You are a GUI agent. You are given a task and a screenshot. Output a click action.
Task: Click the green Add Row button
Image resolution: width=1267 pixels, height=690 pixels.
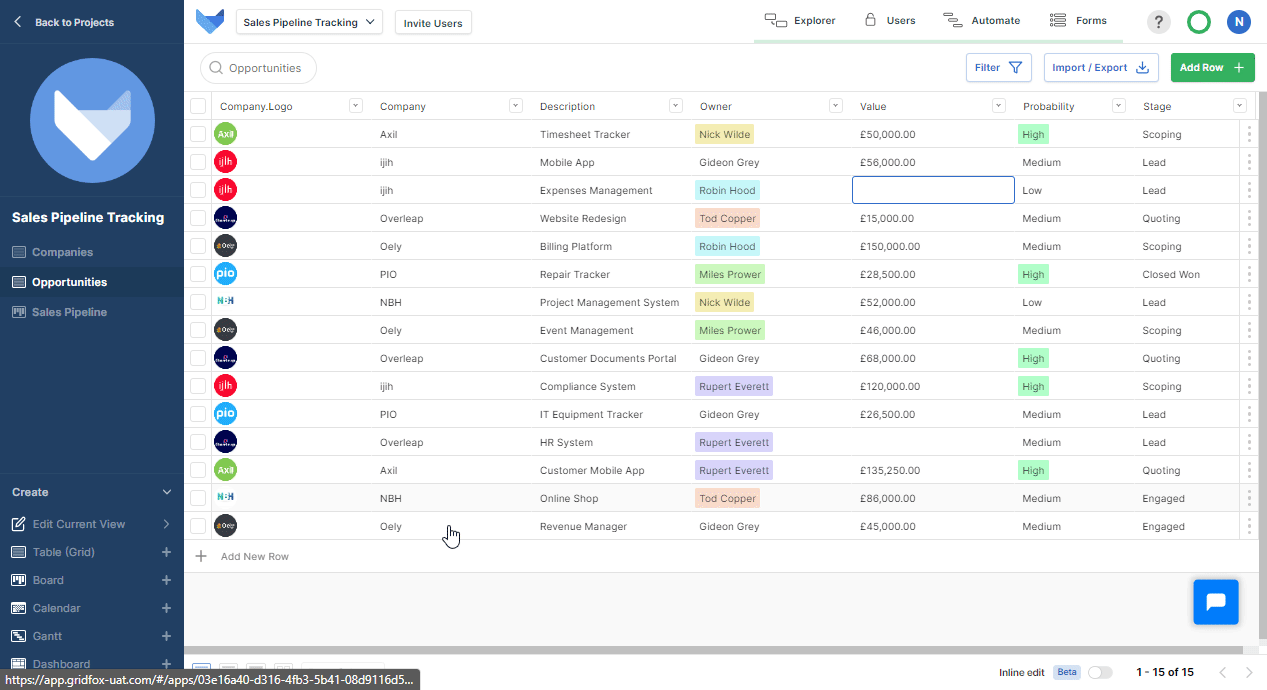coord(1212,68)
